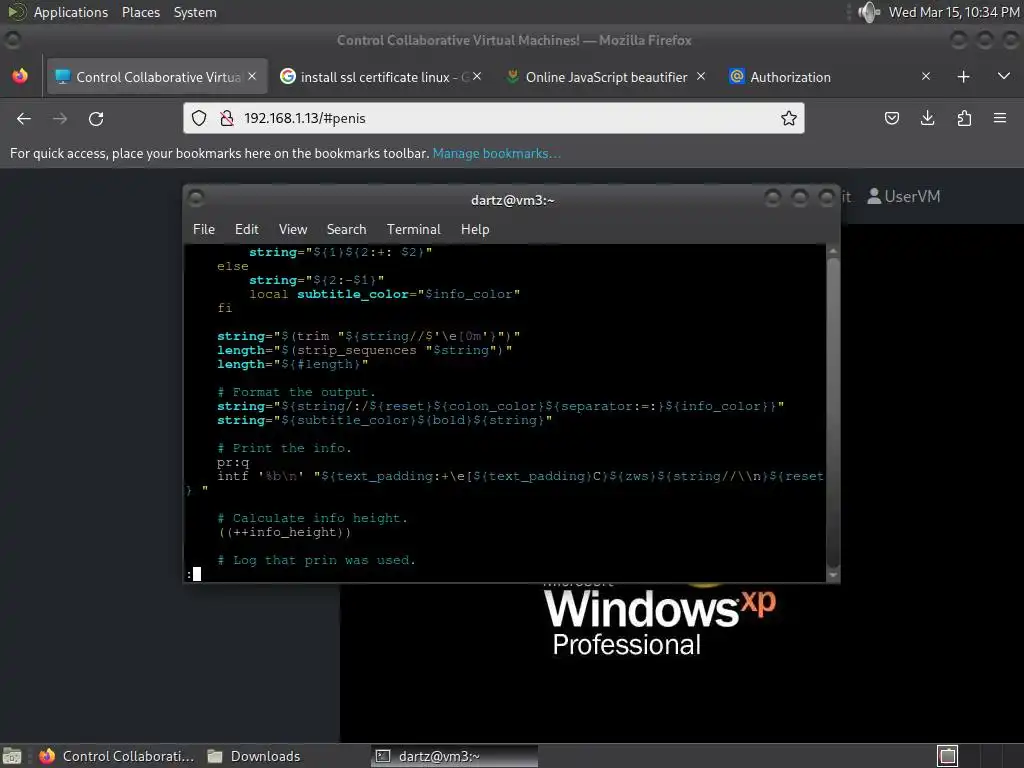1024x768 pixels.
Task: Click the terminal scrollbar down arrow
Action: tap(833, 575)
